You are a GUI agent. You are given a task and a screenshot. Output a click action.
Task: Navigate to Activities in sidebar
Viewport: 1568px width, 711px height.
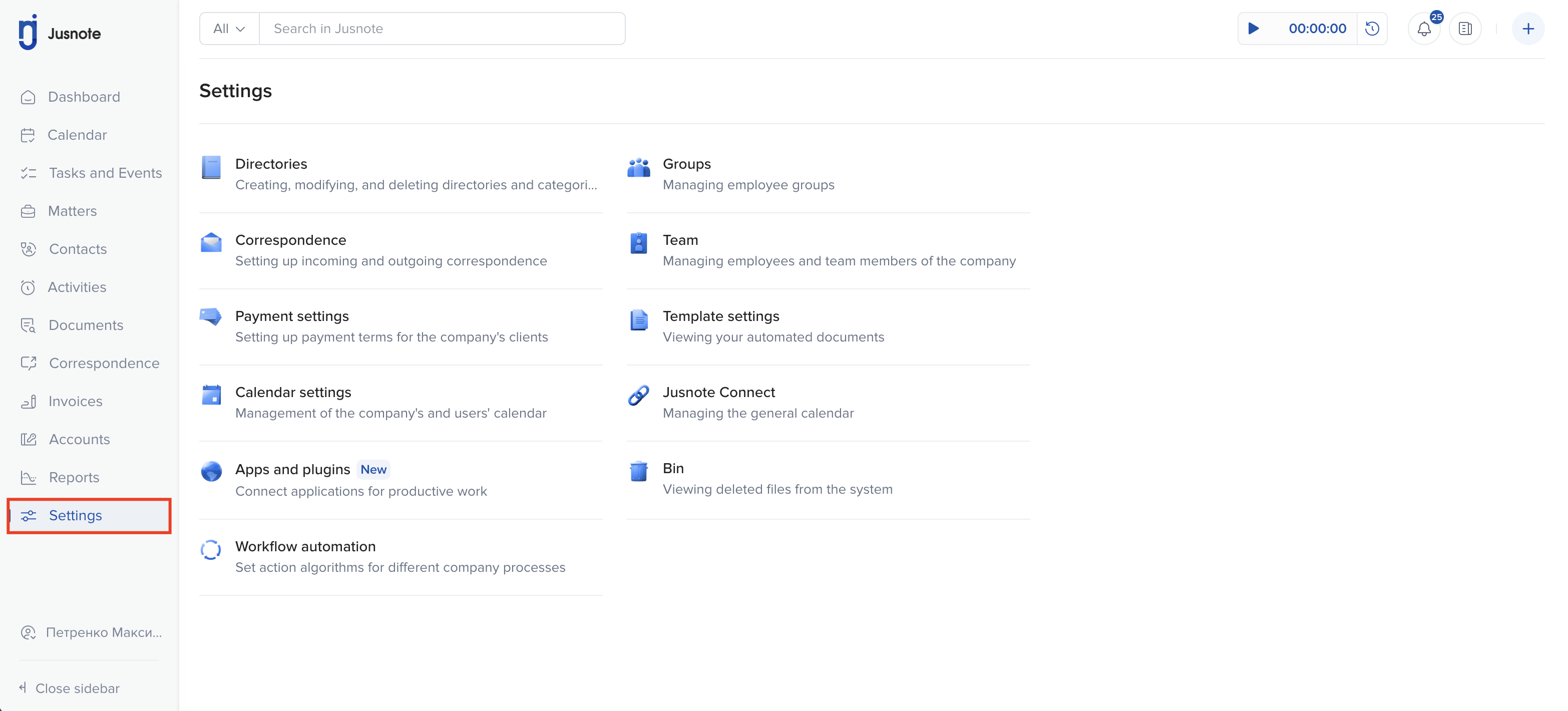point(77,287)
